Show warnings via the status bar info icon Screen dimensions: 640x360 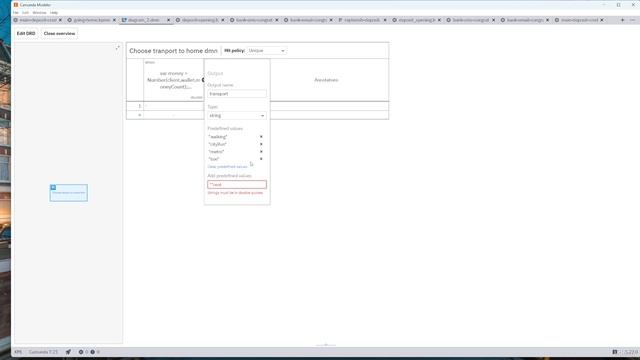pyautogui.click(x=93, y=352)
